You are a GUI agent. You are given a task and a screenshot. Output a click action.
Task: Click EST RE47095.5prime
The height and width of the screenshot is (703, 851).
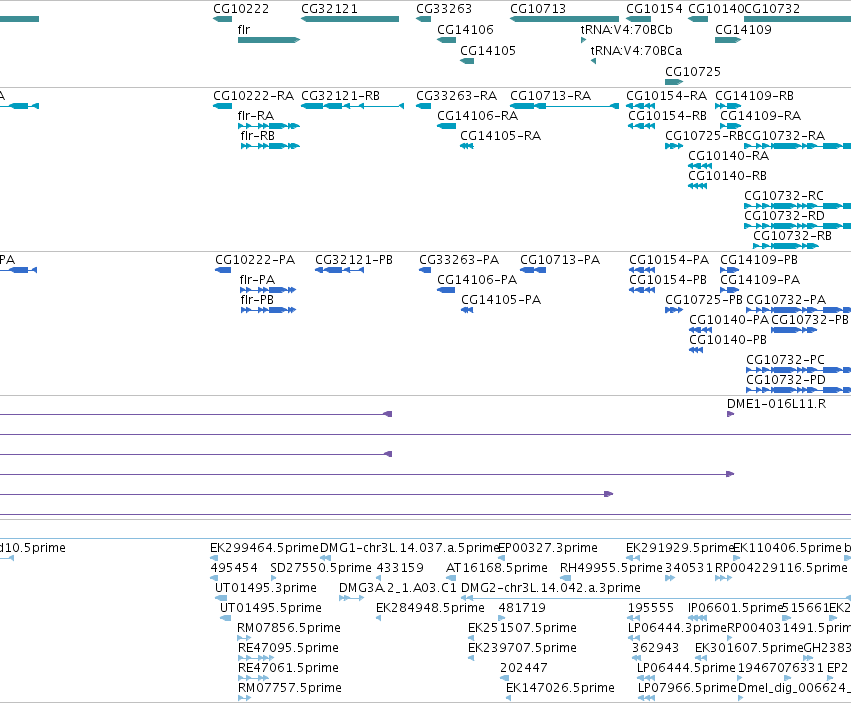[x=288, y=648]
